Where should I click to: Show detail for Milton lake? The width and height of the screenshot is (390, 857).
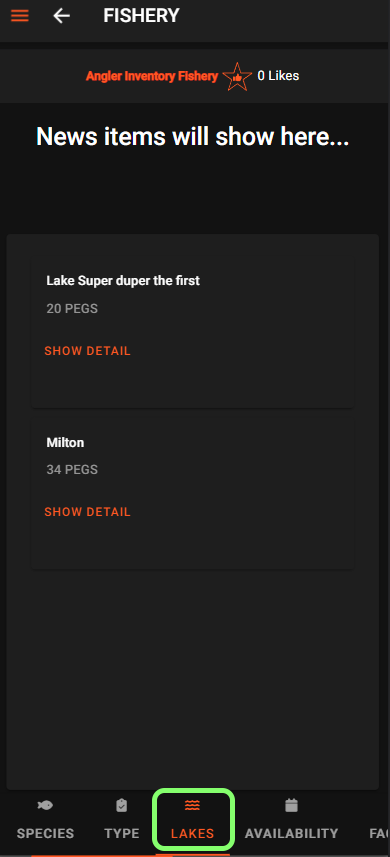[87, 512]
